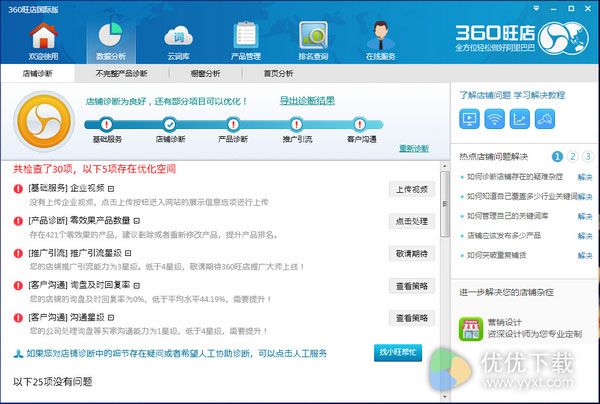
Task: Go to hot issues page 1
Action: coord(557,156)
